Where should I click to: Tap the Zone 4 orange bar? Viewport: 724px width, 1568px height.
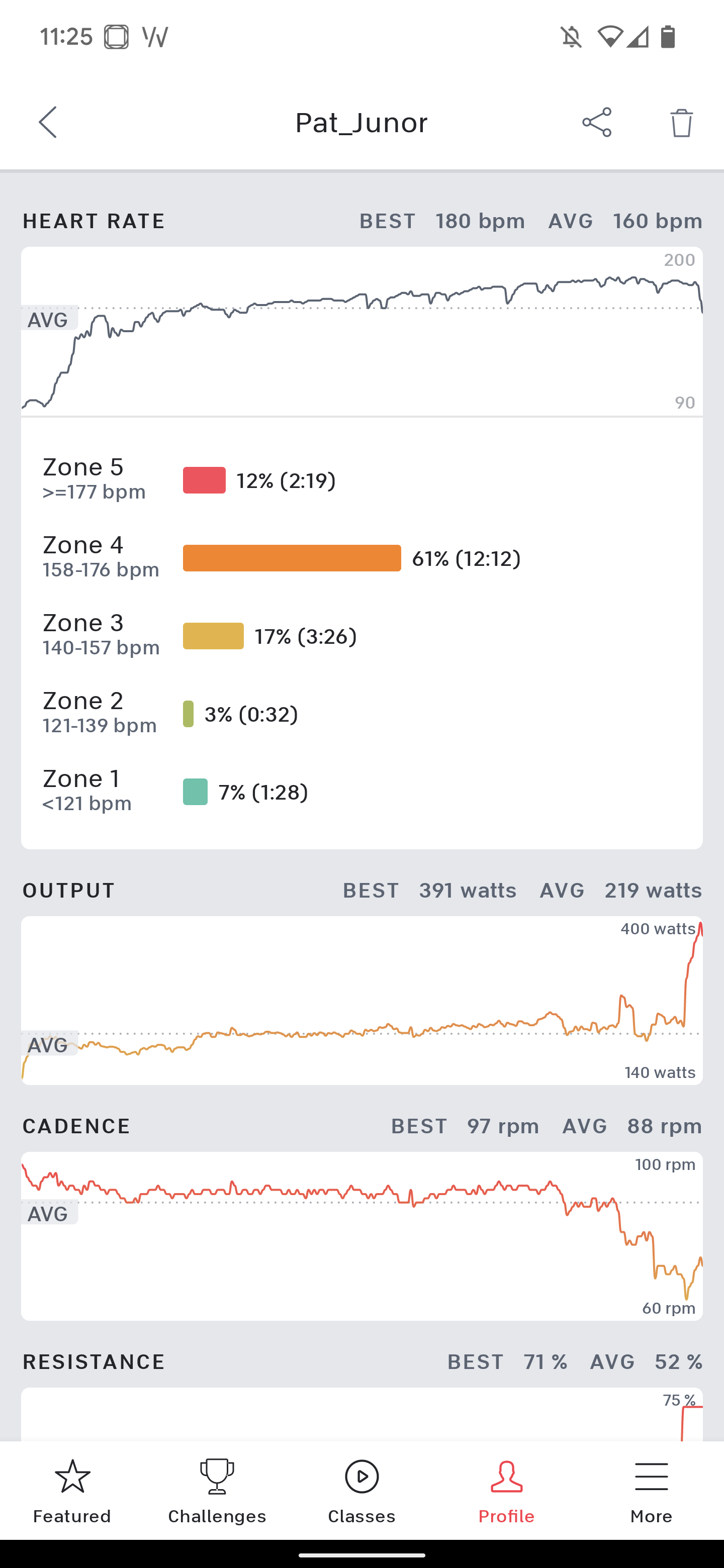pos(292,558)
